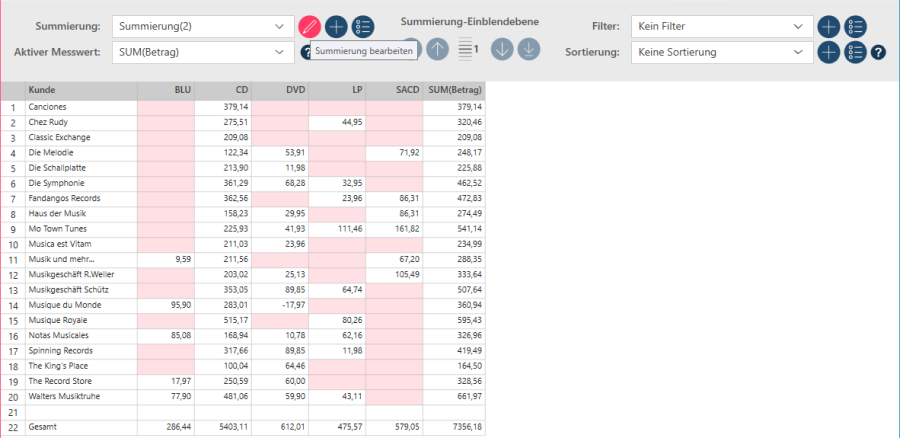Open the filter list management icon
The image size is (900, 438).
[855, 27]
